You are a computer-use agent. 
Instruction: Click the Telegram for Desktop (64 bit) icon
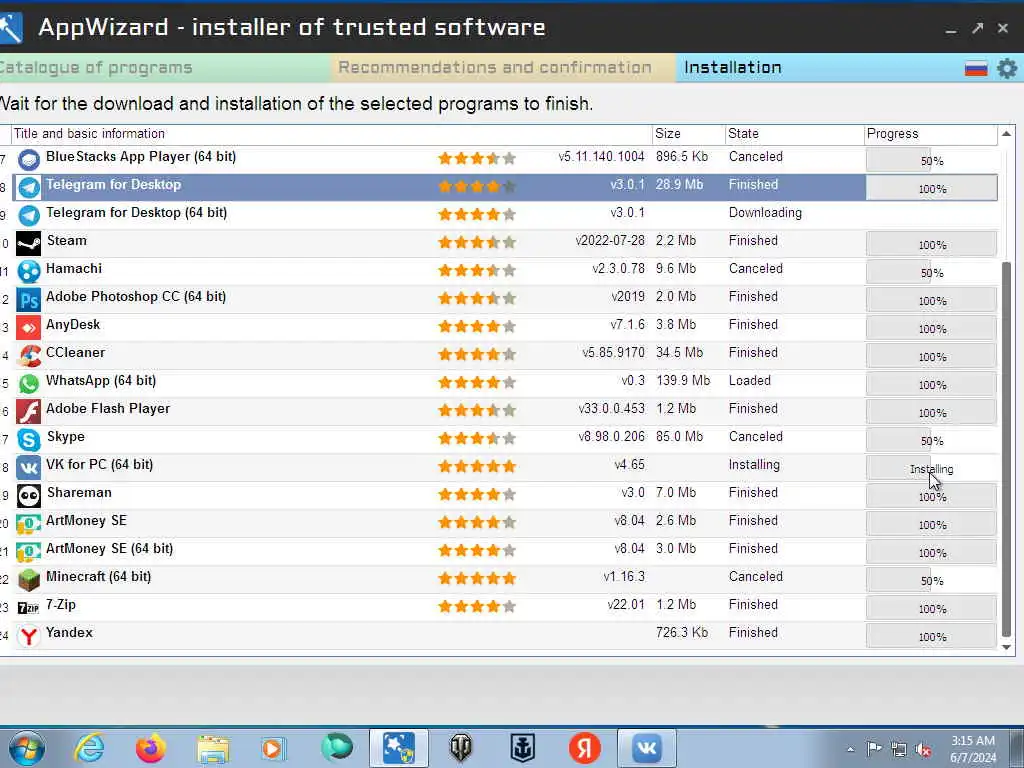coord(29,216)
